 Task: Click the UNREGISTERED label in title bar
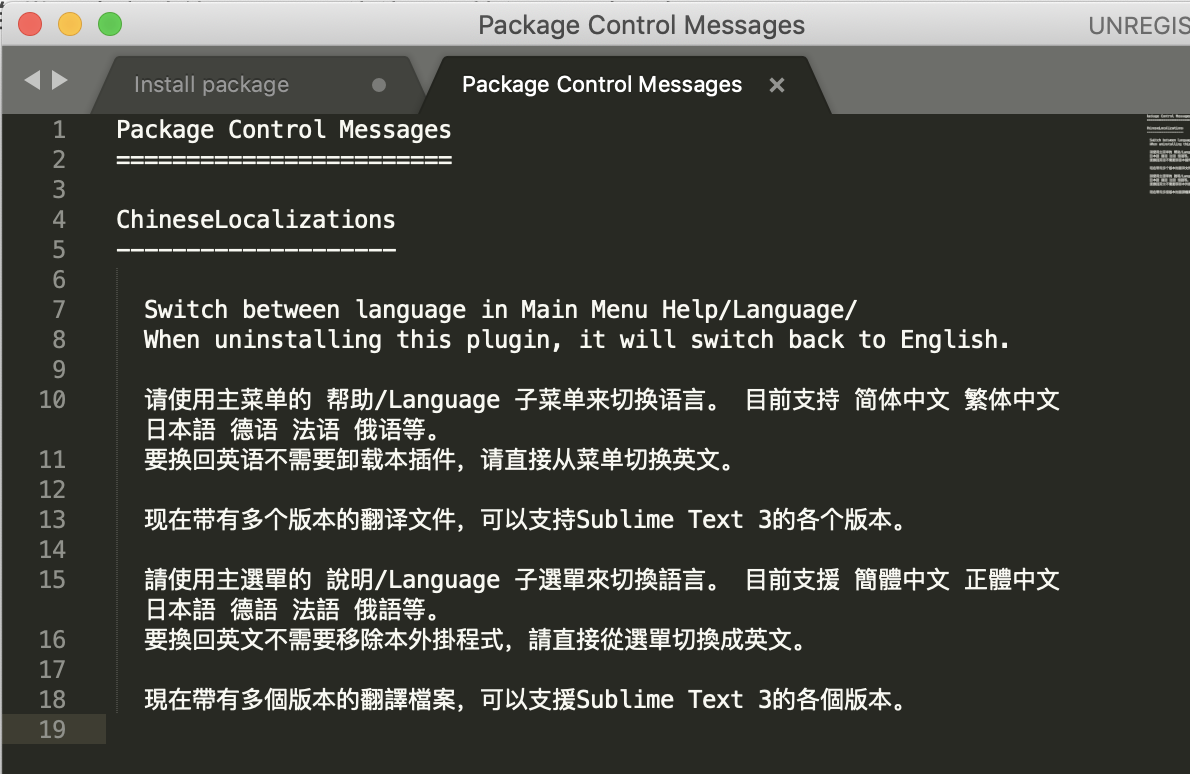pyautogui.click(x=1138, y=26)
